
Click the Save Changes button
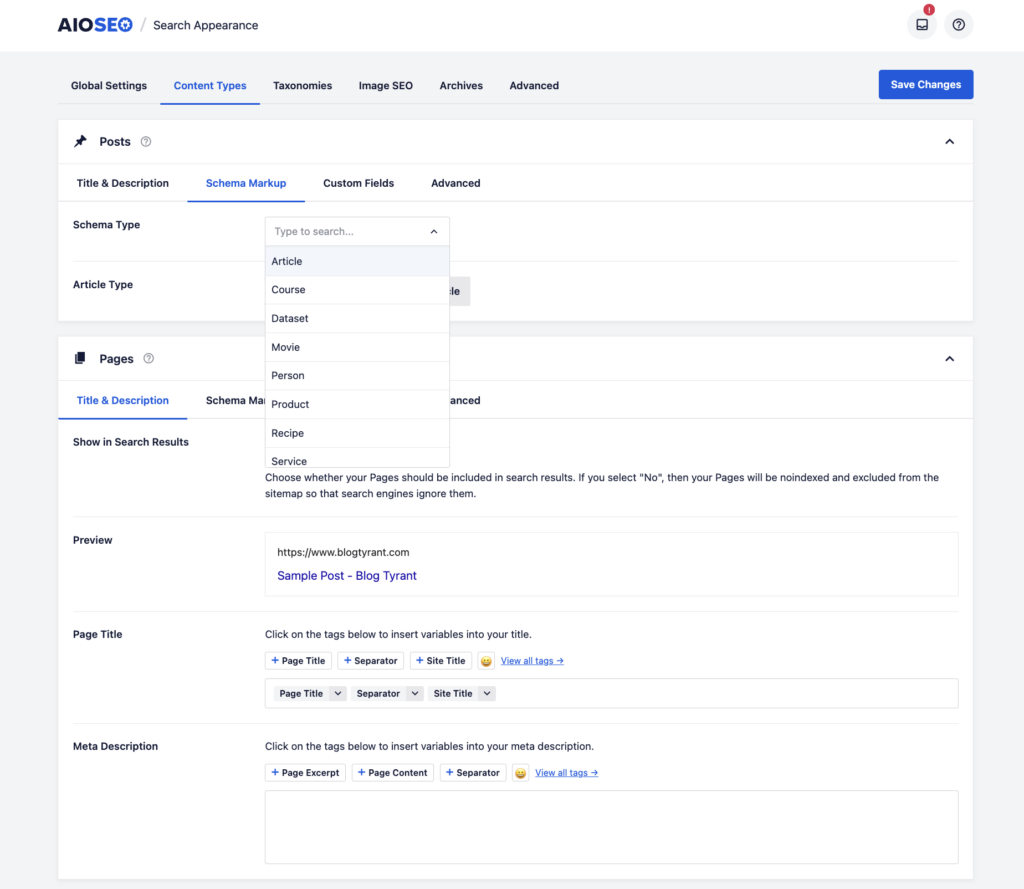point(925,84)
